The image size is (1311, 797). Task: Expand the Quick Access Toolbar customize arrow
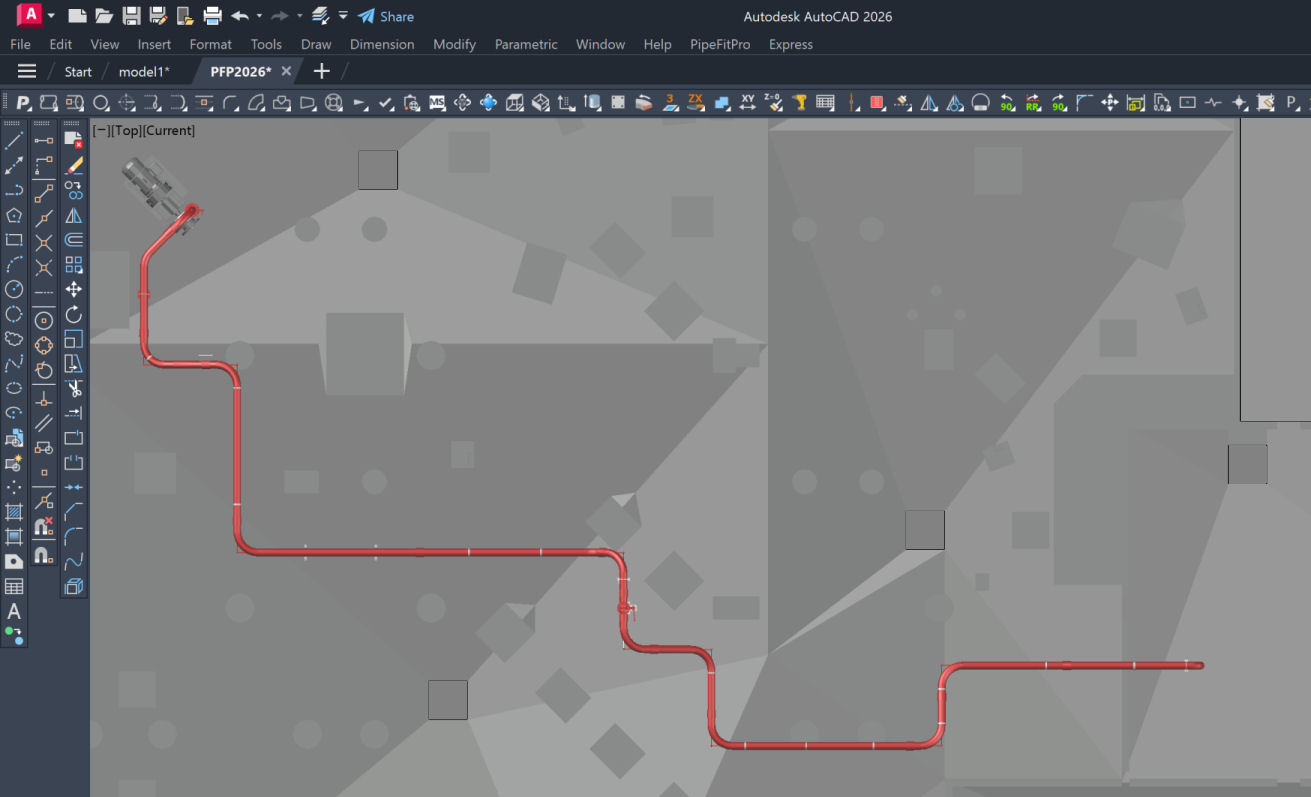(x=343, y=16)
